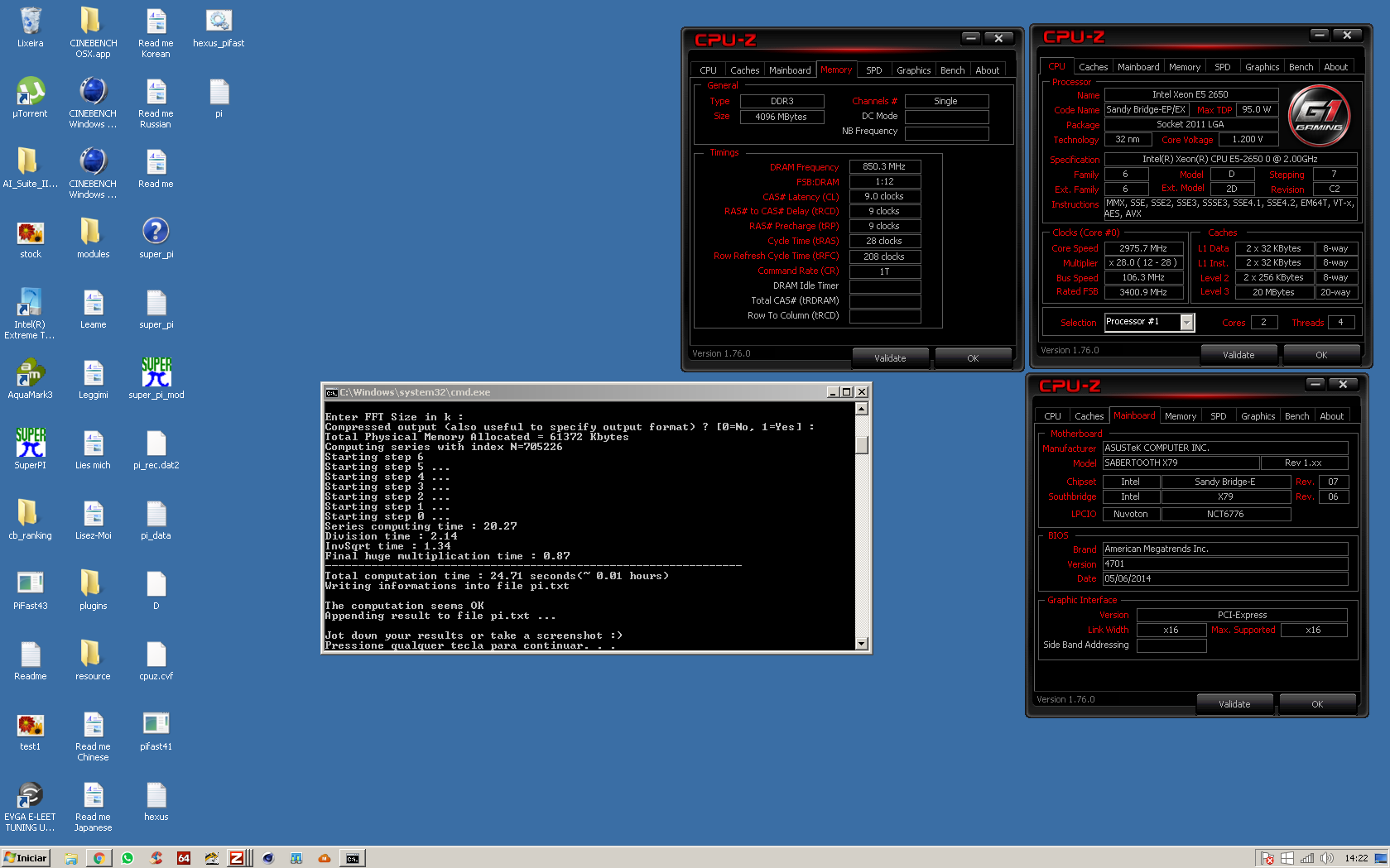Click cmd window scrollbar down arrow
Viewport: 1390px width, 868px height.
[x=861, y=644]
